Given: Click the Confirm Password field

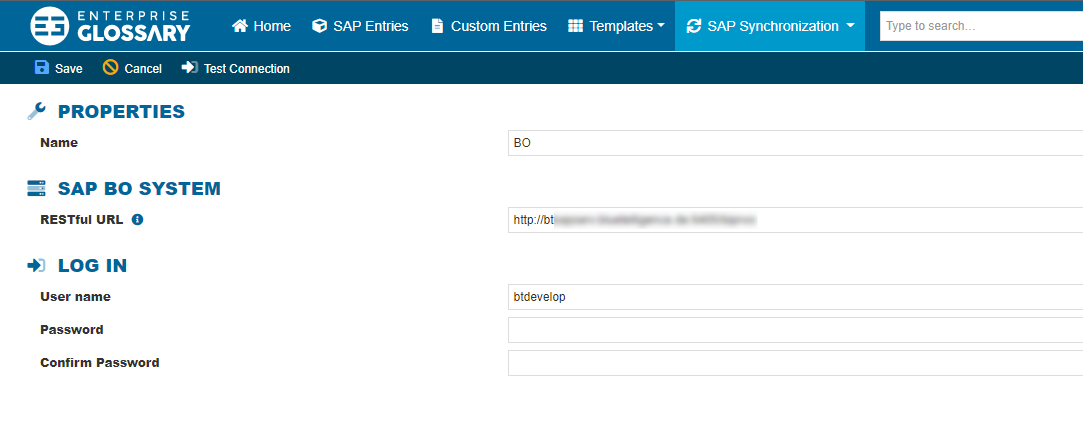Looking at the screenshot, I should click(x=795, y=363).
